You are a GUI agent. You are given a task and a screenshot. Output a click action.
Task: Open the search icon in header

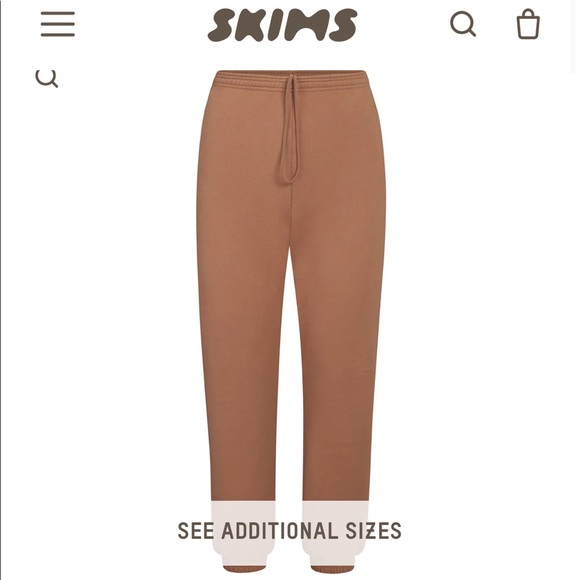[x=463, y=24]
